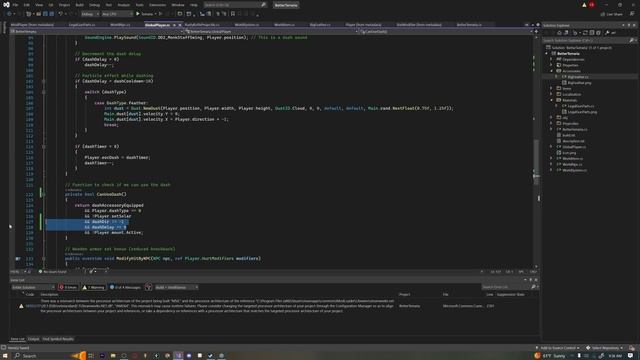The height and width of the screenshot is (360, 640).
Task: Collapse the Accessories folder
Action: (x=551, y=71)
